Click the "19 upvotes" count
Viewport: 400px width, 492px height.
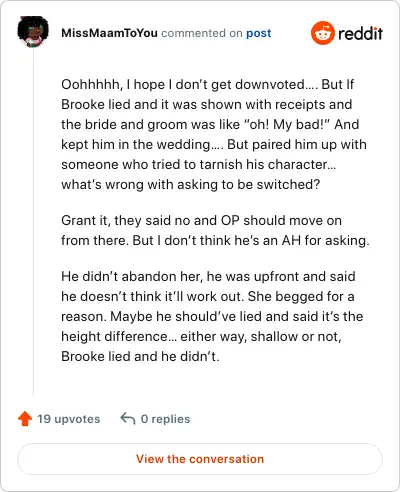68,419
